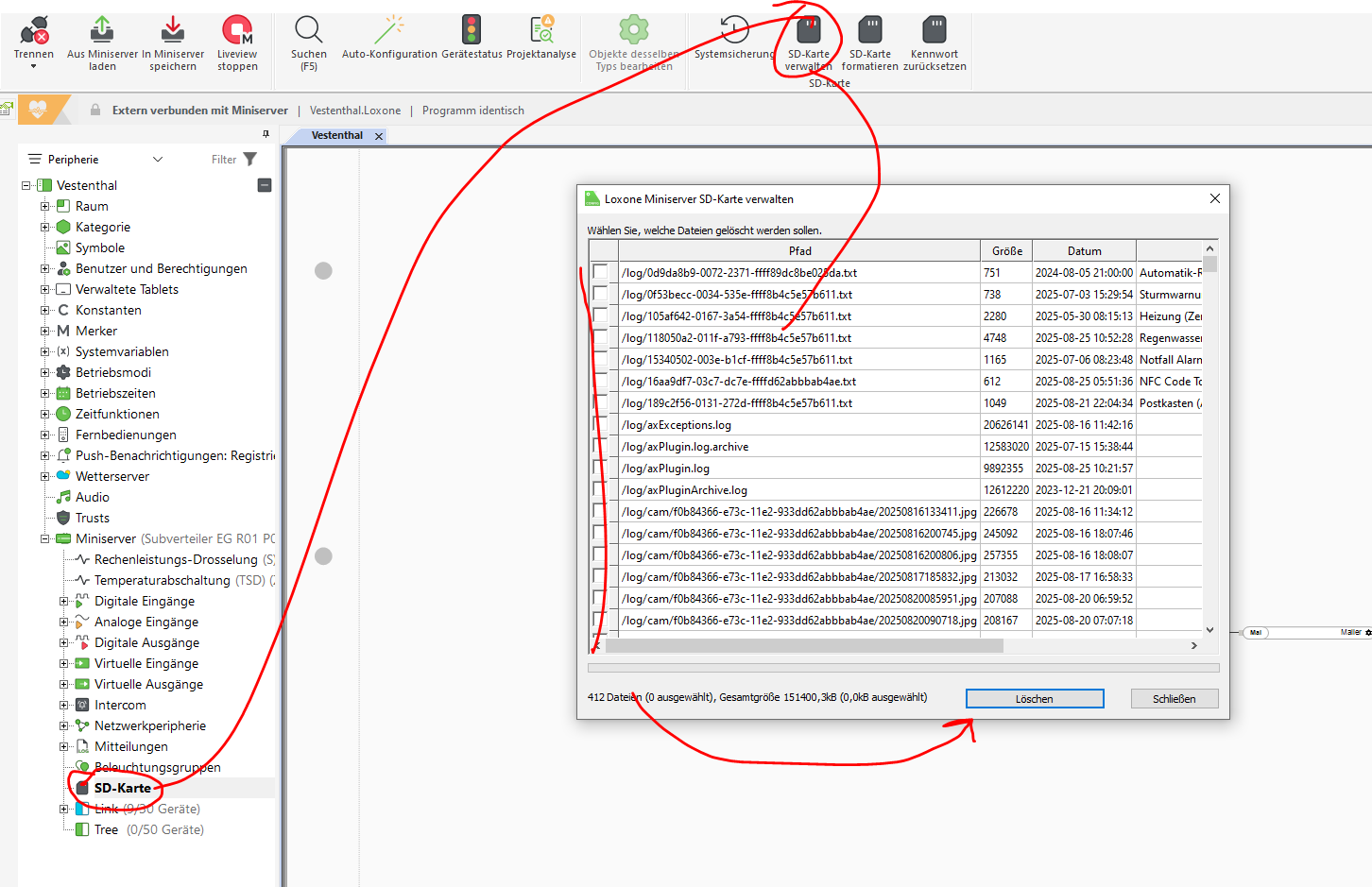Image resolution: width=1372 pixels, height=887 pixels.
Task: Click the file list vertical scrollbar thumb
Action: point(1210,264)
